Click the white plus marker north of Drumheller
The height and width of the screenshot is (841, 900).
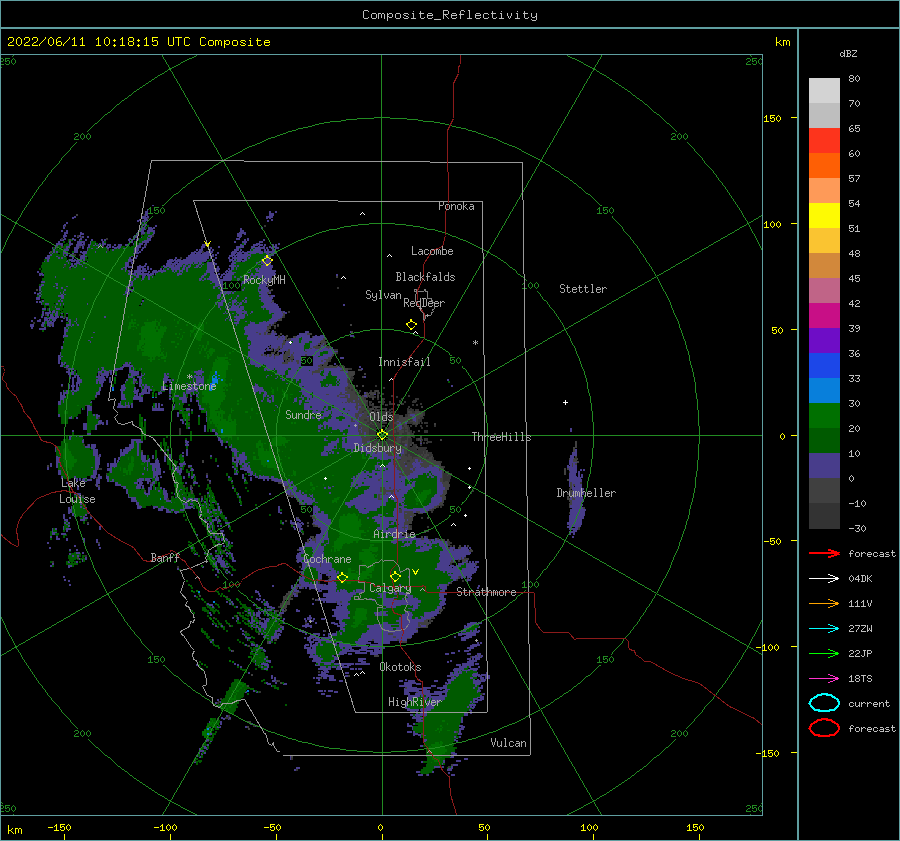point(565,402)
